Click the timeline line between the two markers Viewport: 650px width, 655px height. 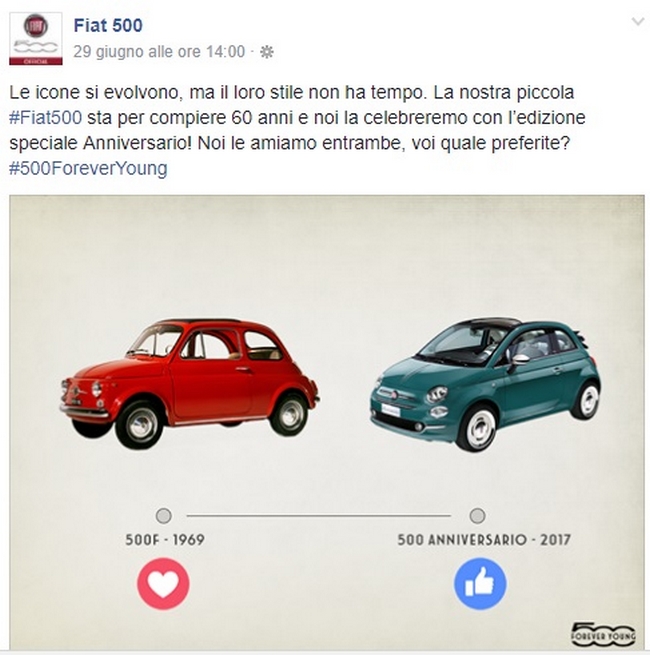(319, 516)
